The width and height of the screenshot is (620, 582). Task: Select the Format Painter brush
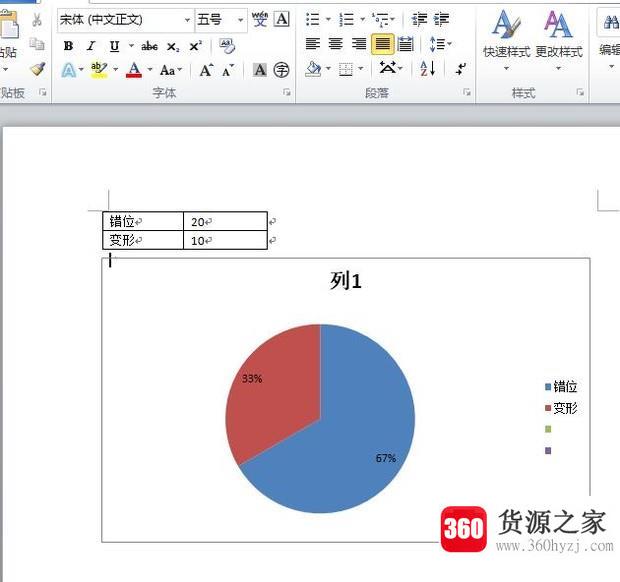38,69
